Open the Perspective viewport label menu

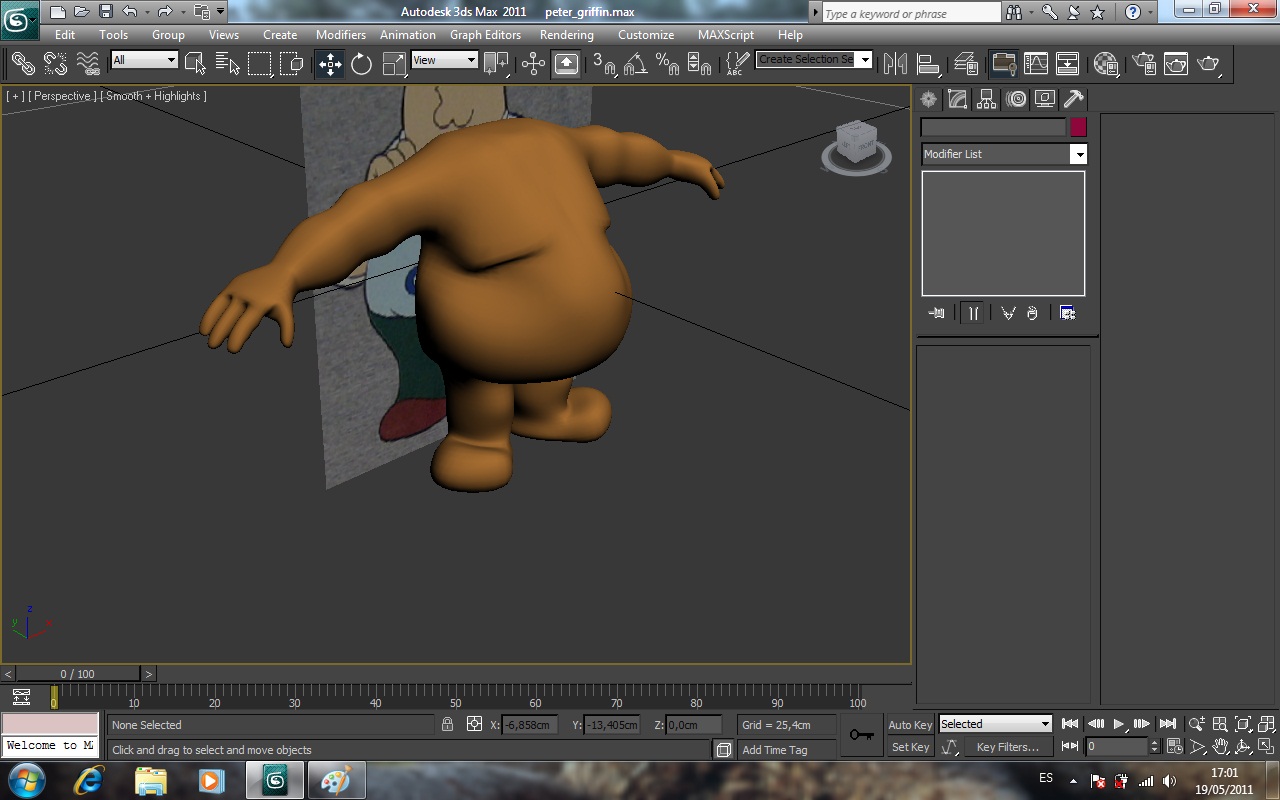click(62, 96)
